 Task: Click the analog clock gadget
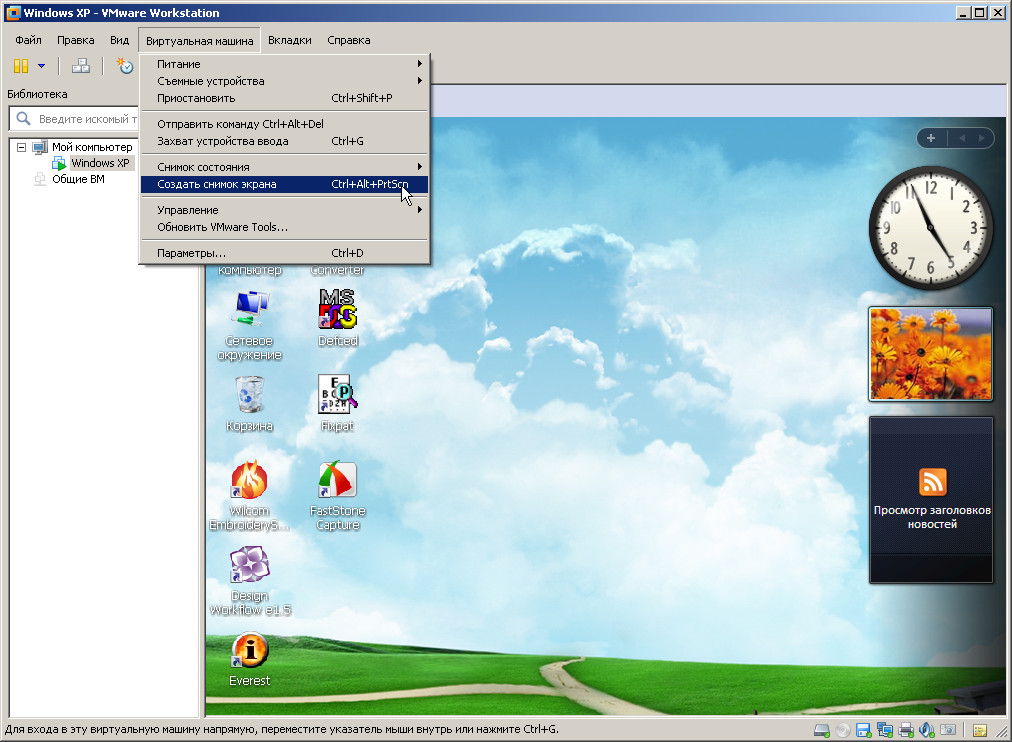(931, 228)
